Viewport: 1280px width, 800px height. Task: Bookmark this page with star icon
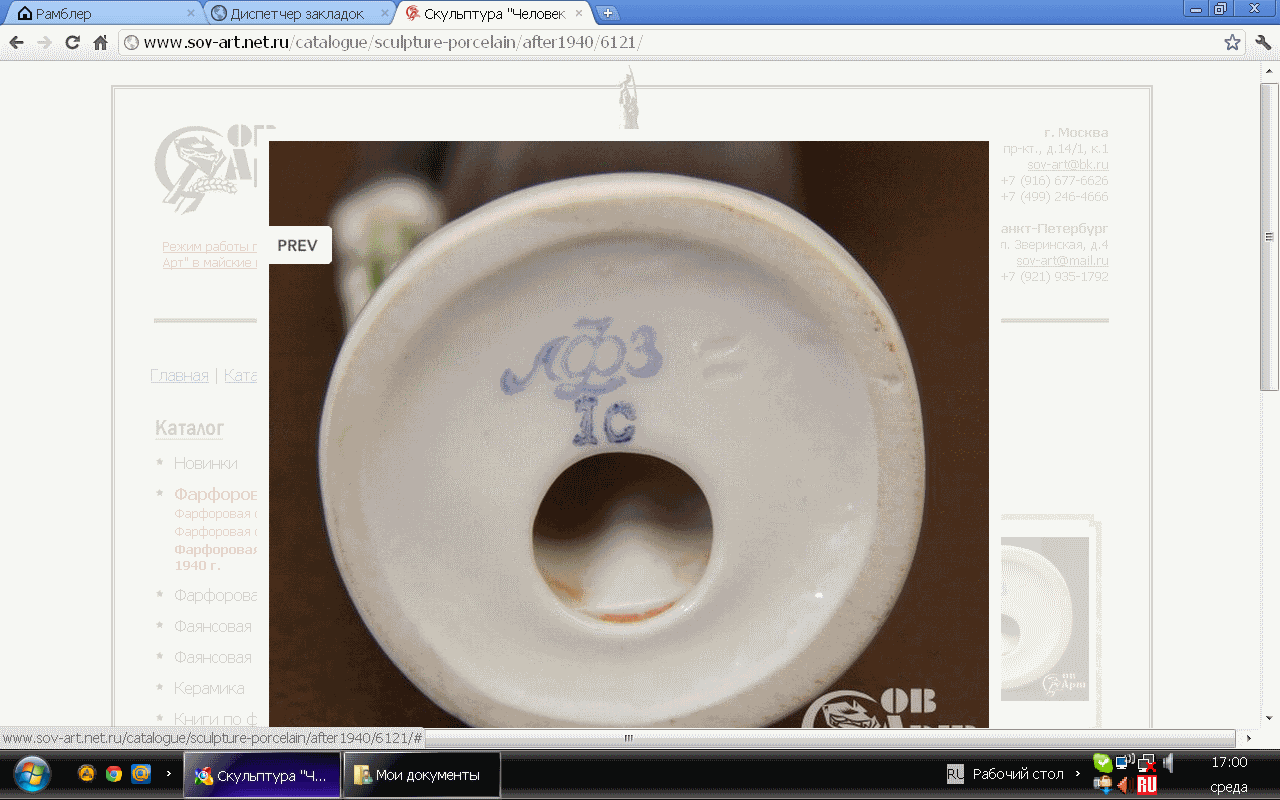coord(1232,43)
